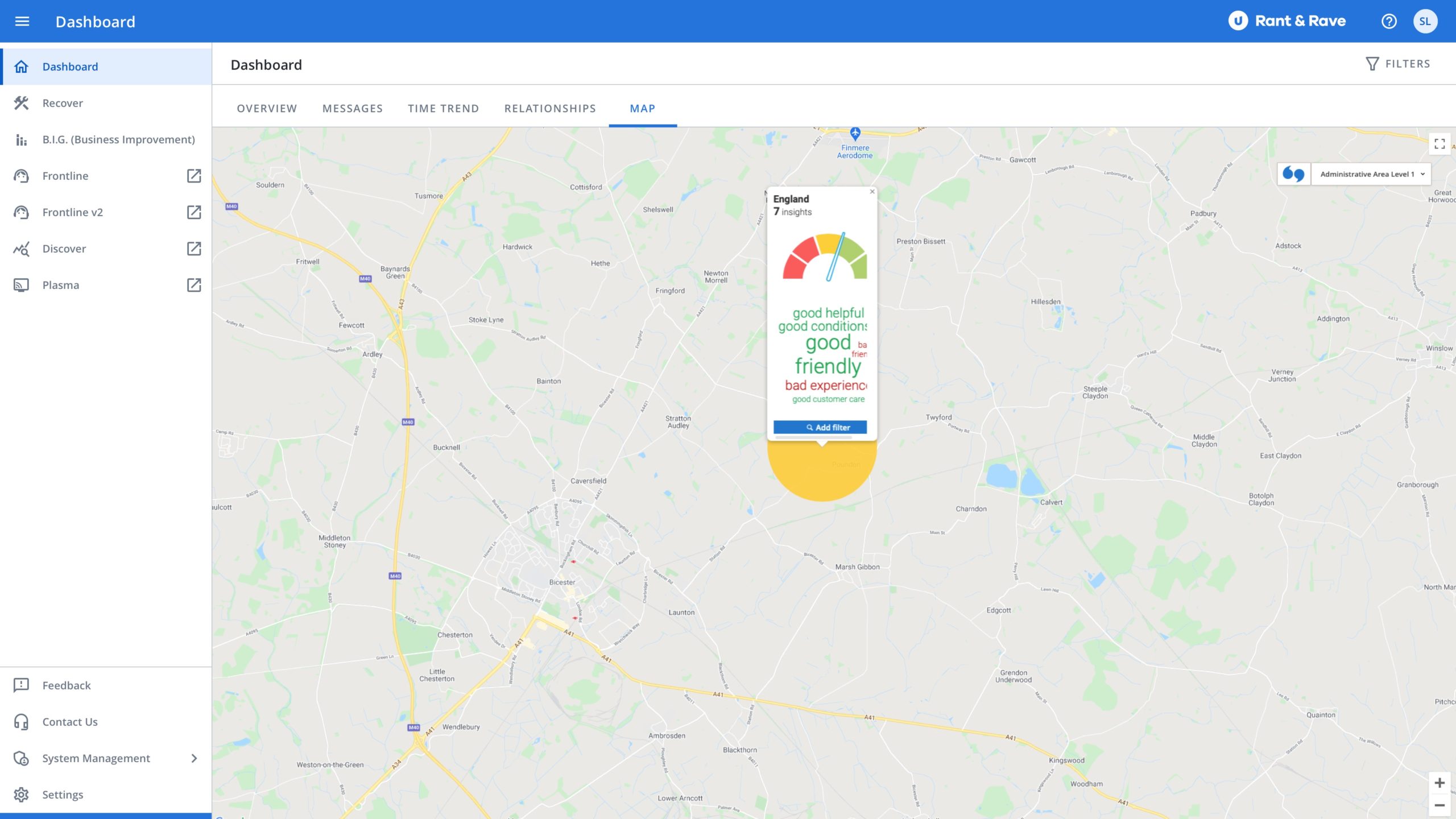
Task: Click '7 insights' text in popup
Action: [792, 212]
